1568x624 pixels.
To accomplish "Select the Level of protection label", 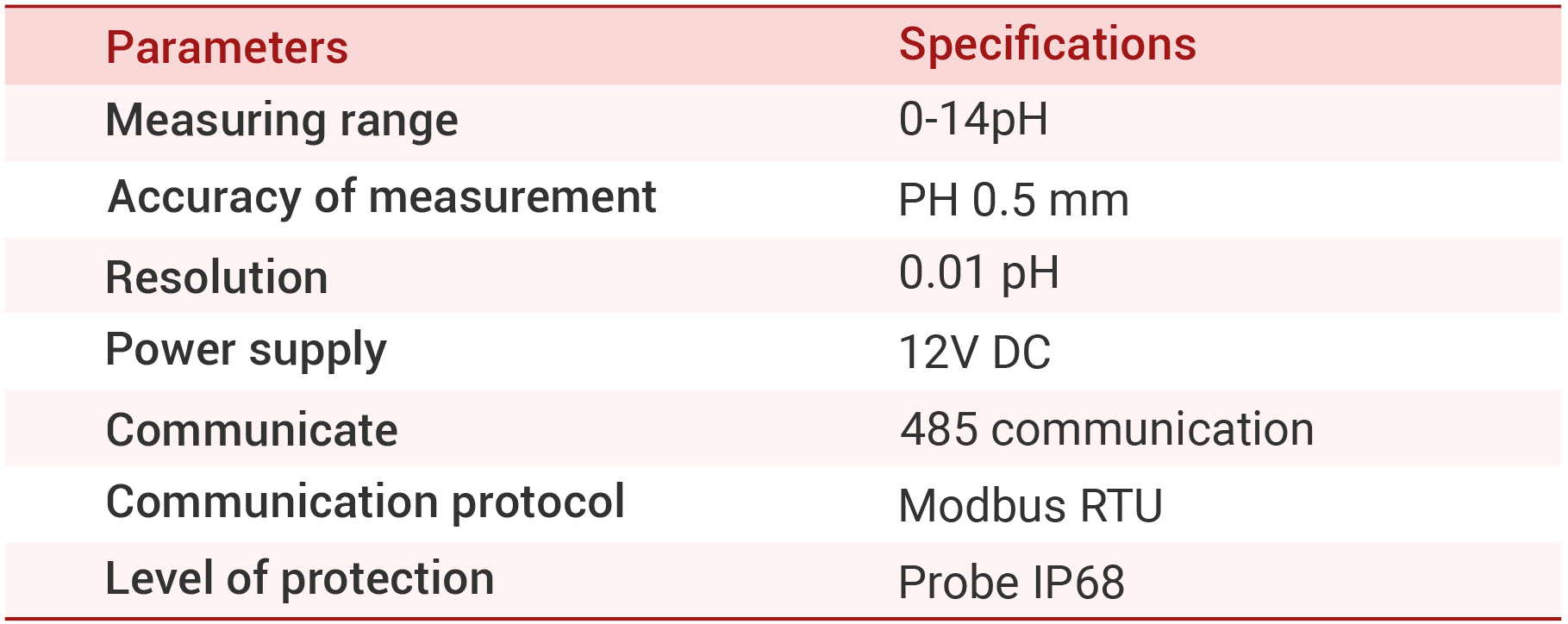I will (300, 579).
